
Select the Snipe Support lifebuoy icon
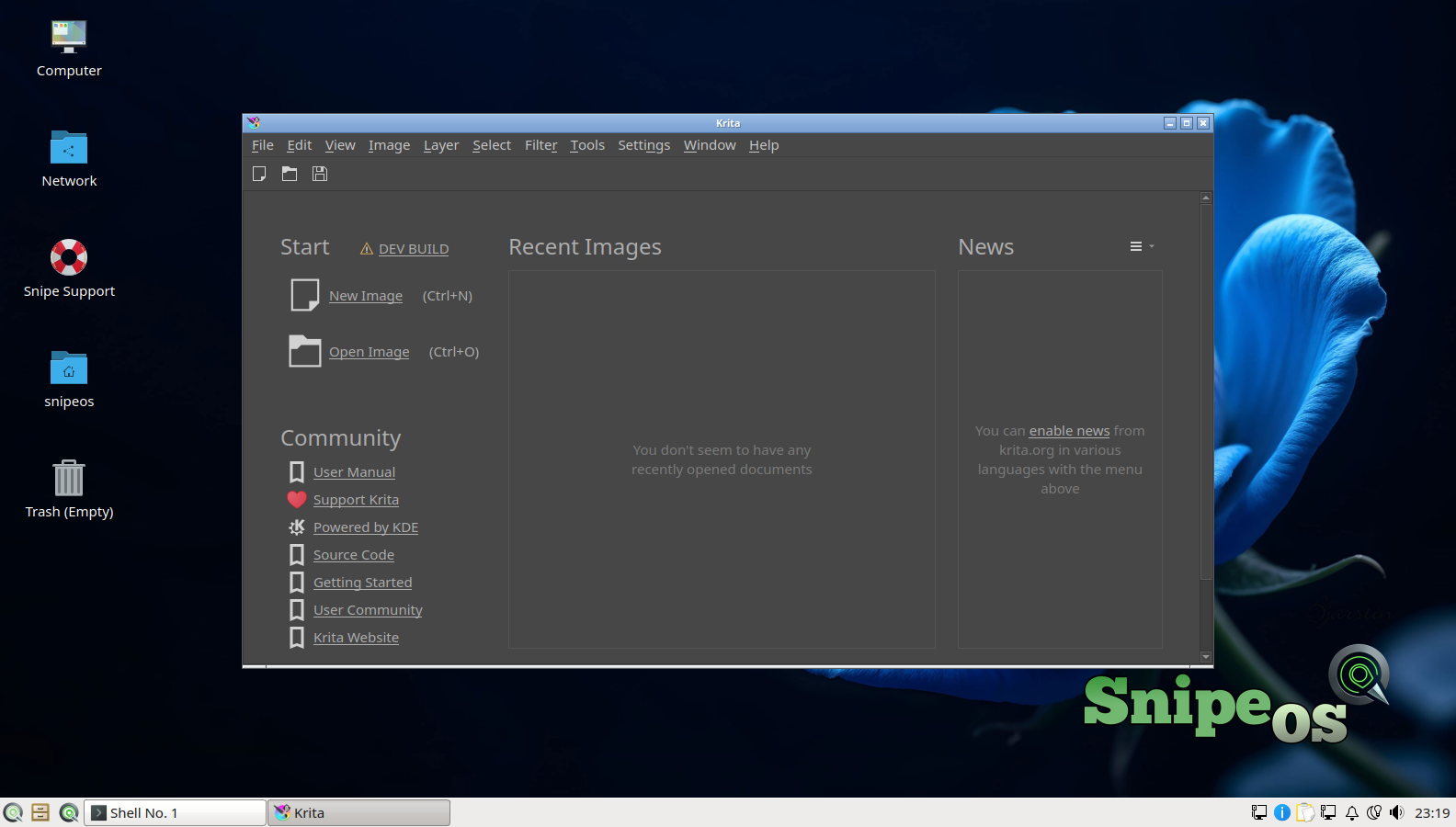click(69, 269)
